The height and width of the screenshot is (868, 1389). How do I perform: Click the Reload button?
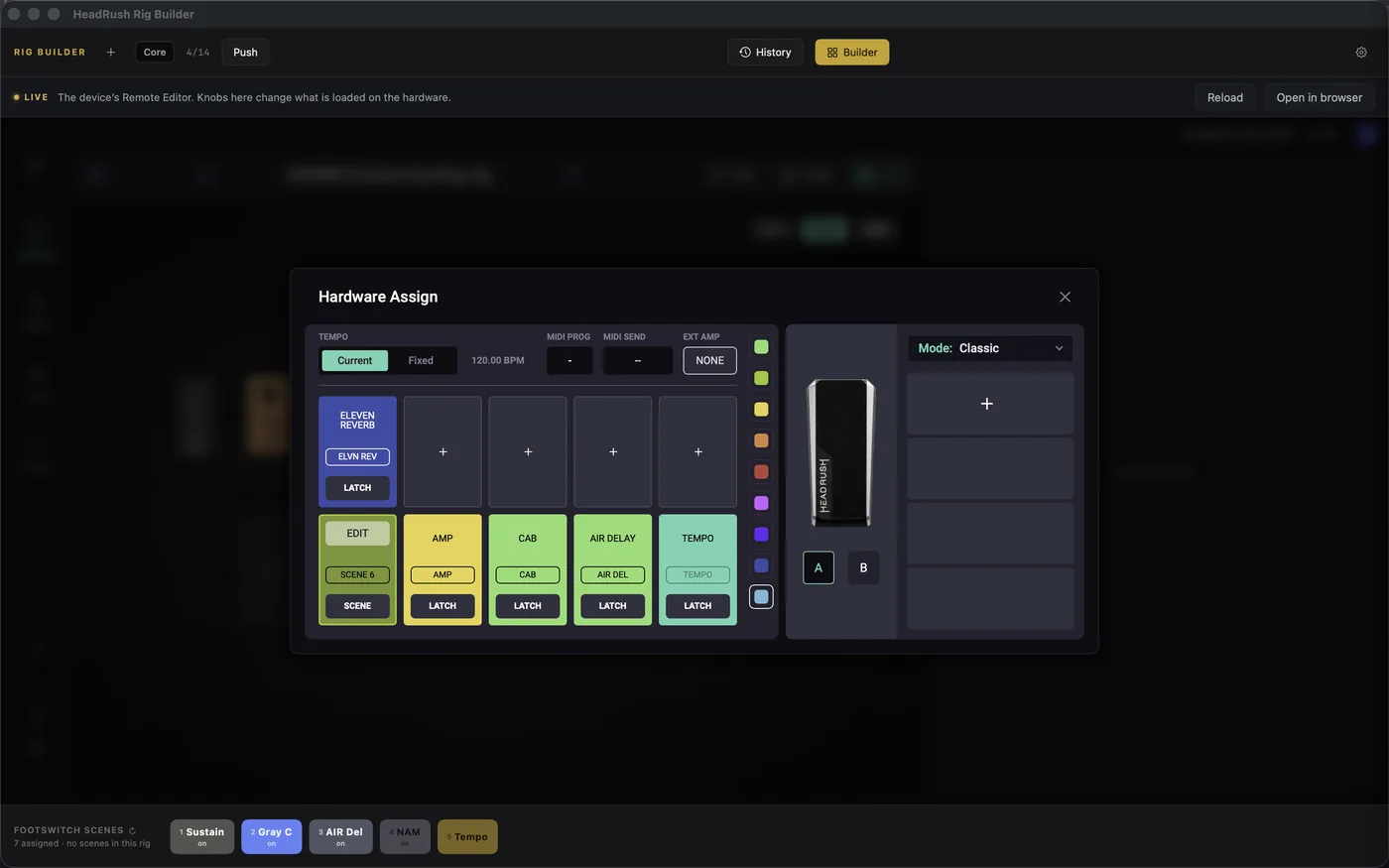tap(1225, 97)
